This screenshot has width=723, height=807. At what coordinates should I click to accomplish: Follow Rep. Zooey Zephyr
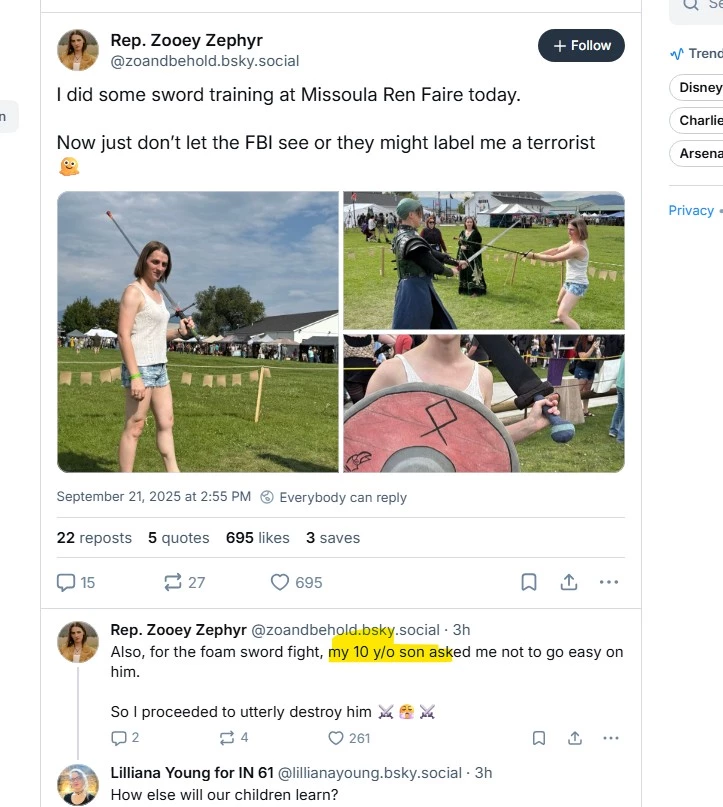[581, 46]
